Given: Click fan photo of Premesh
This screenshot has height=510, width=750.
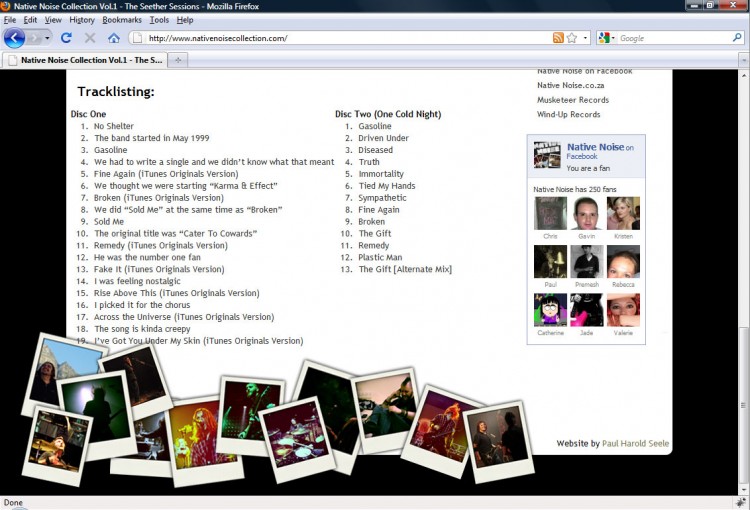Looking at the screenshot, I should 586,262.
